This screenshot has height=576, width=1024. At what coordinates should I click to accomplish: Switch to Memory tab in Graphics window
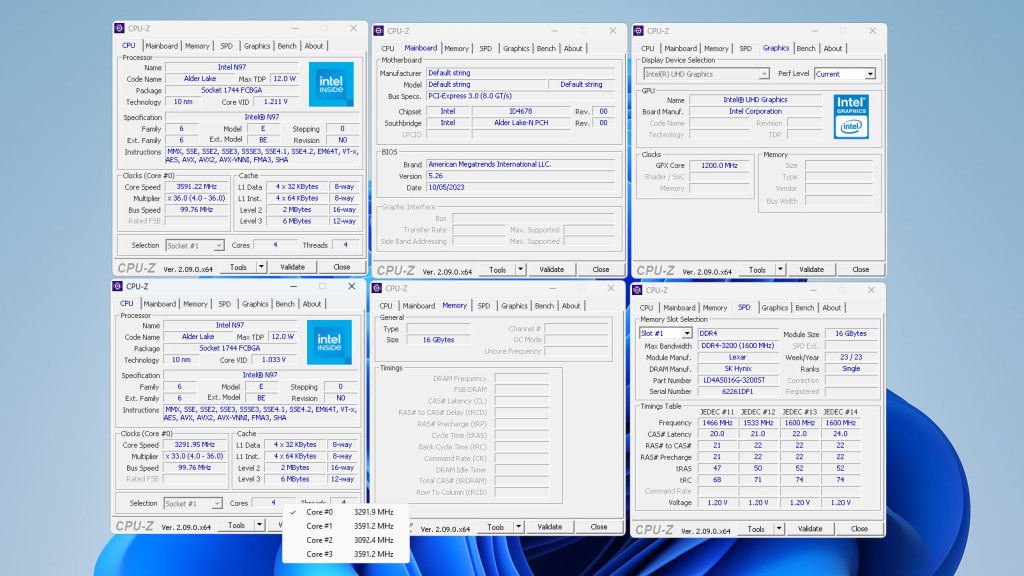[716, 48]
